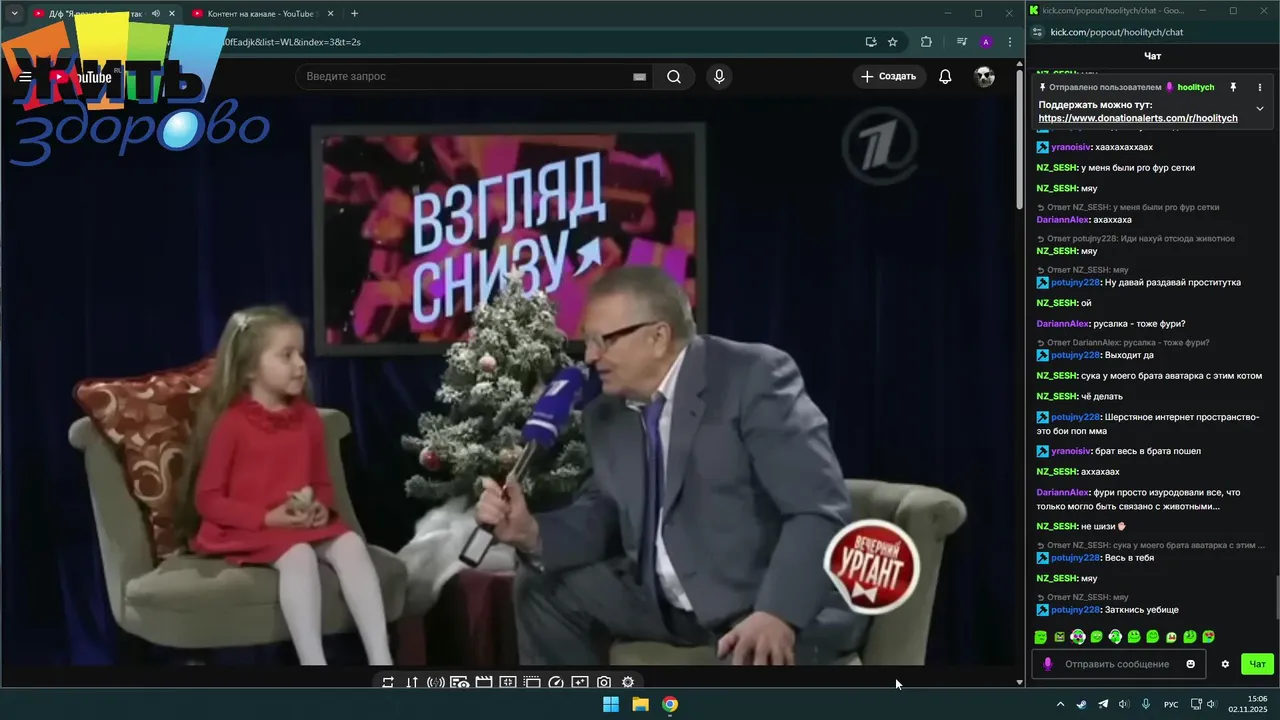Click potujny228 username in Выходит да message
The image size is (1280, 720).
tap(1075, 355)
